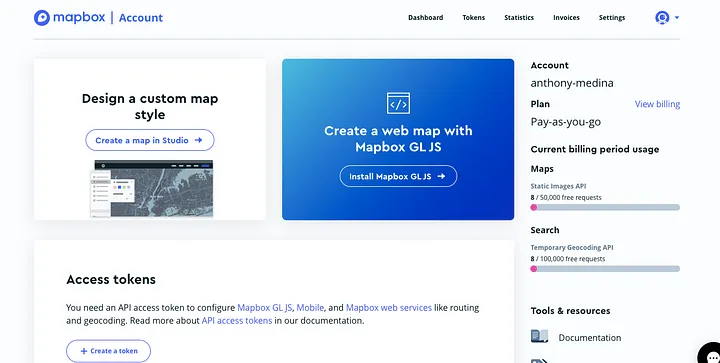The height and width of the screenshot is (363, 720).
Task: Click the 8 / 100,000 free requests text
Action: 568,259
